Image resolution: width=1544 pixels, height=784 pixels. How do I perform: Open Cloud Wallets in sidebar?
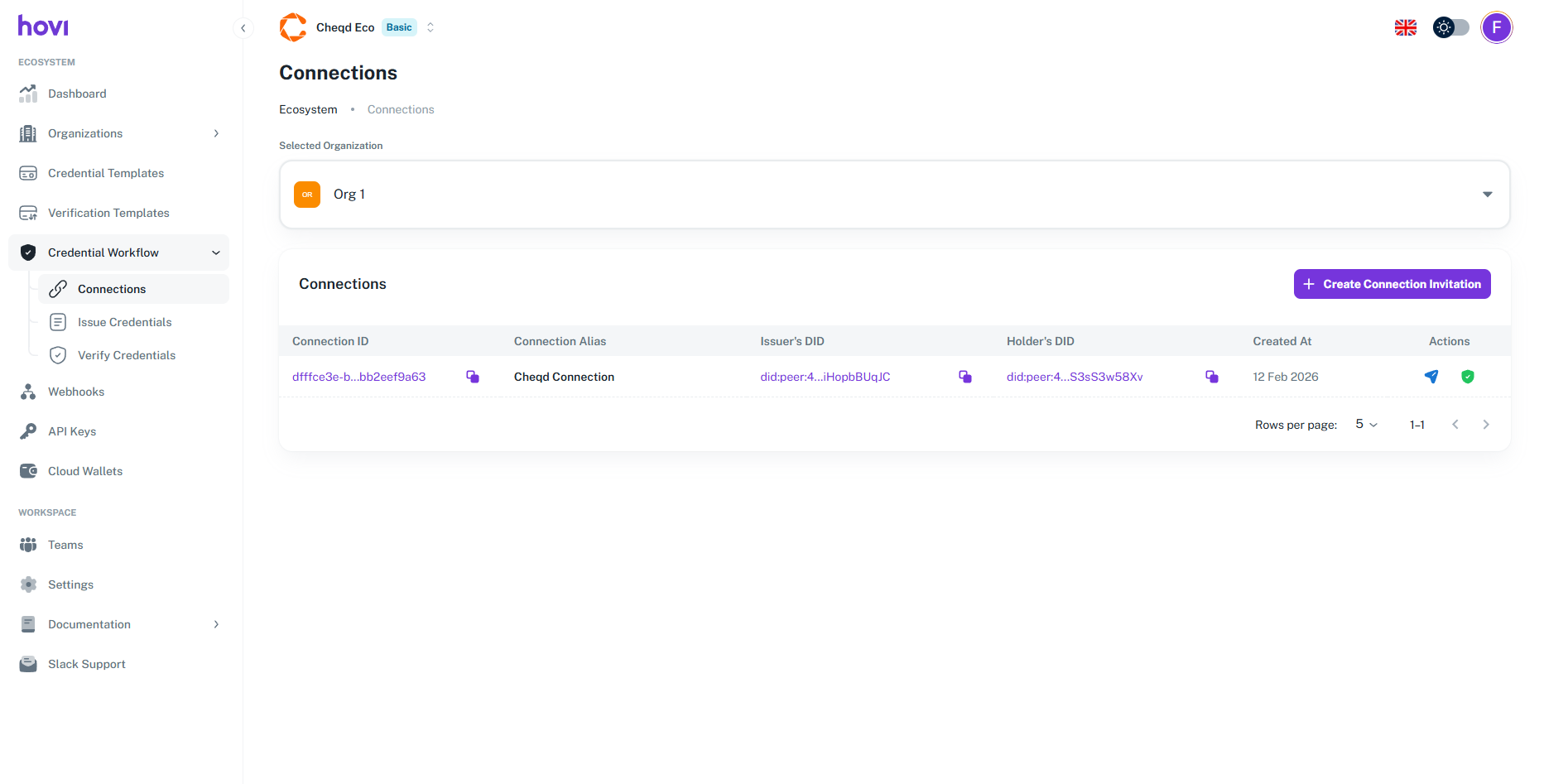[84, 471]
